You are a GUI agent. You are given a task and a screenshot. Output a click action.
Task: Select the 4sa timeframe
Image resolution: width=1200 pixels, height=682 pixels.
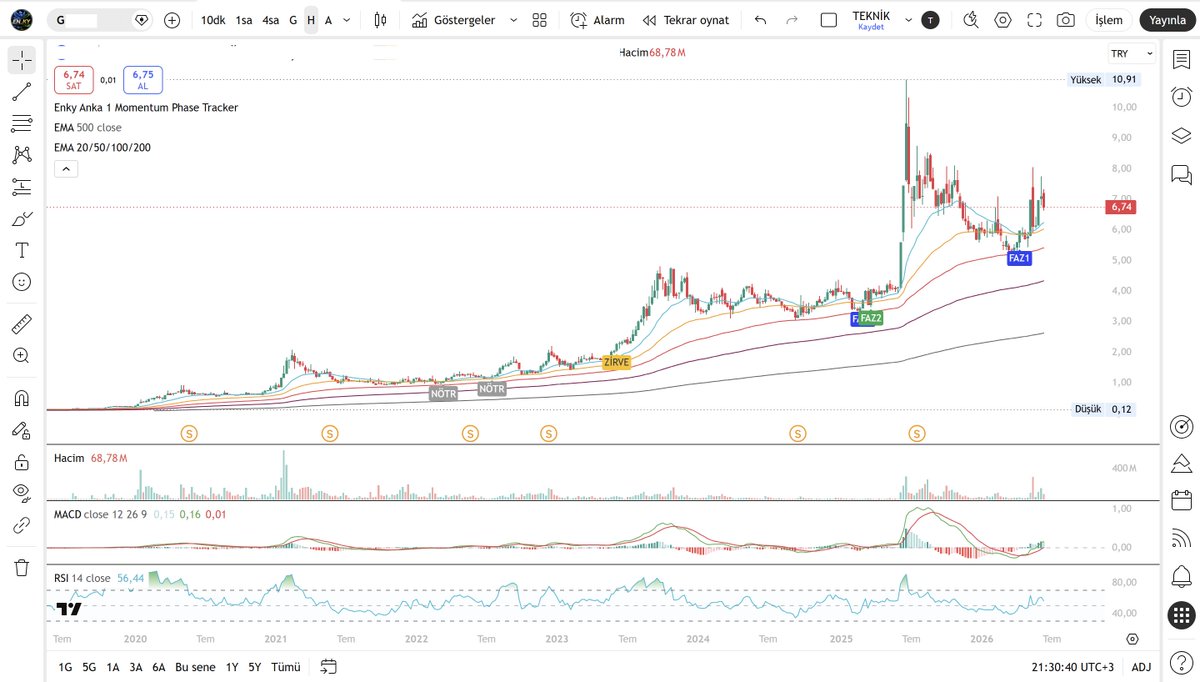click(x=271, y=20)
